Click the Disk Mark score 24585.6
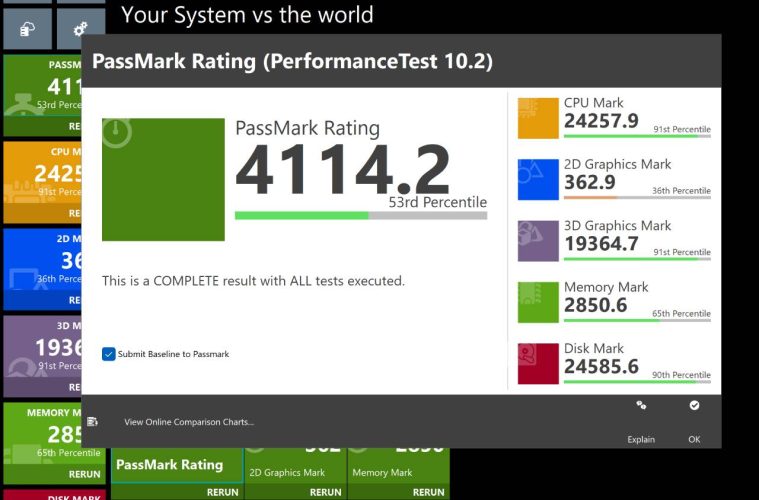This screenshot has height=500, width=759. point(601,366)
